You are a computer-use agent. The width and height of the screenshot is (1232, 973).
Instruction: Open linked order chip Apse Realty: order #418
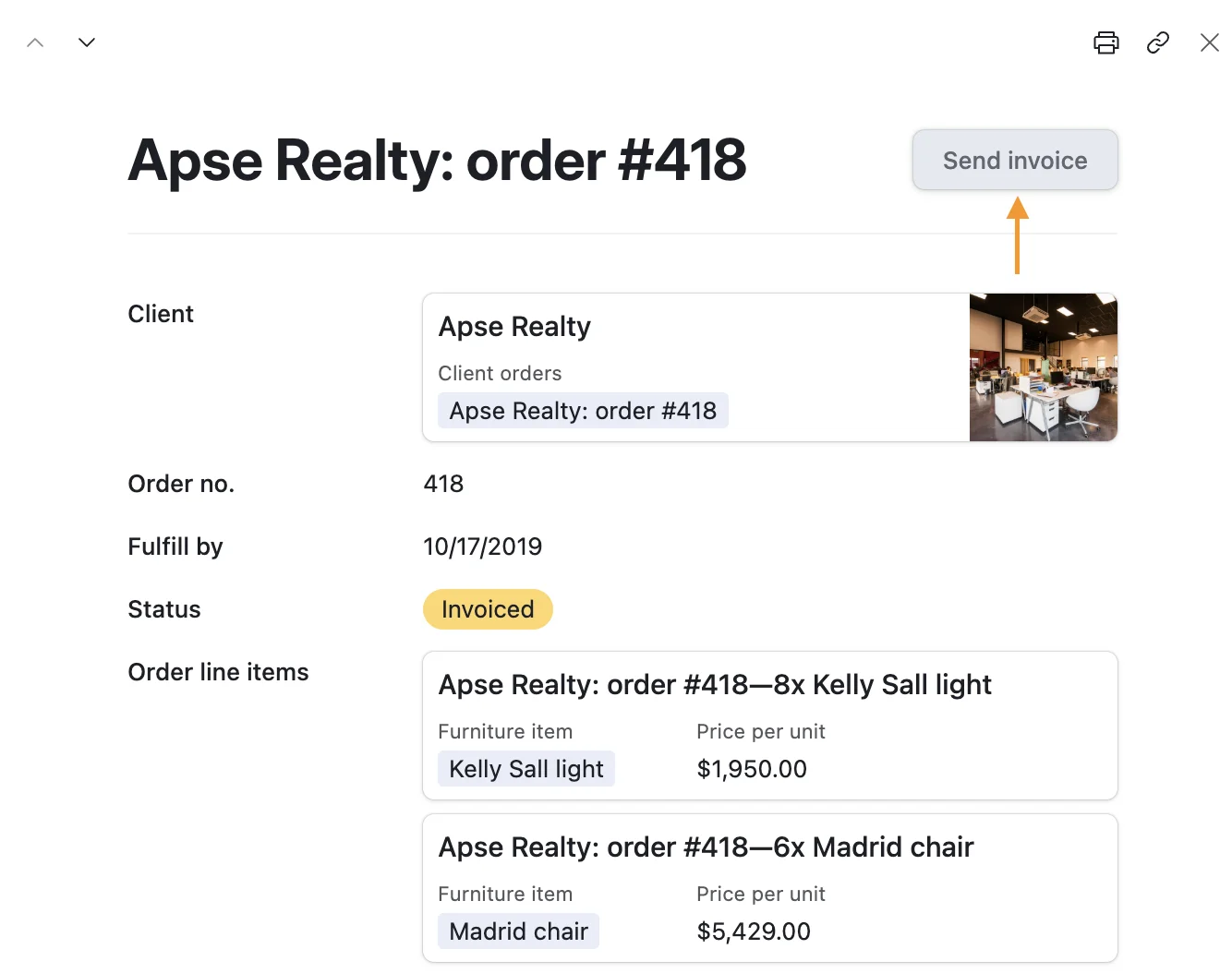(x=583, y=411)
